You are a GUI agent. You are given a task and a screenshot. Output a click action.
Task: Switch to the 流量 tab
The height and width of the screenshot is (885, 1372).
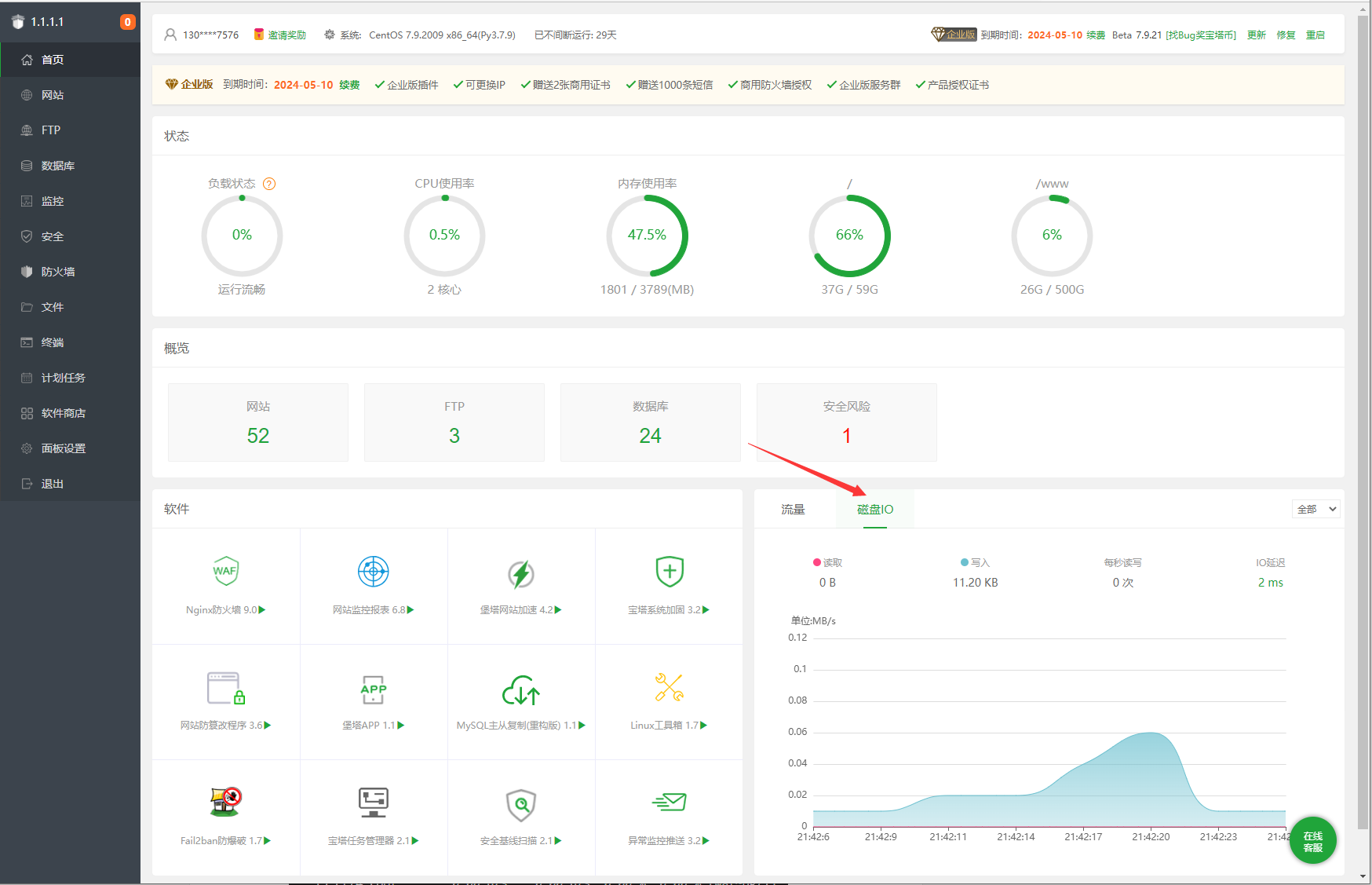coord(793,510)
